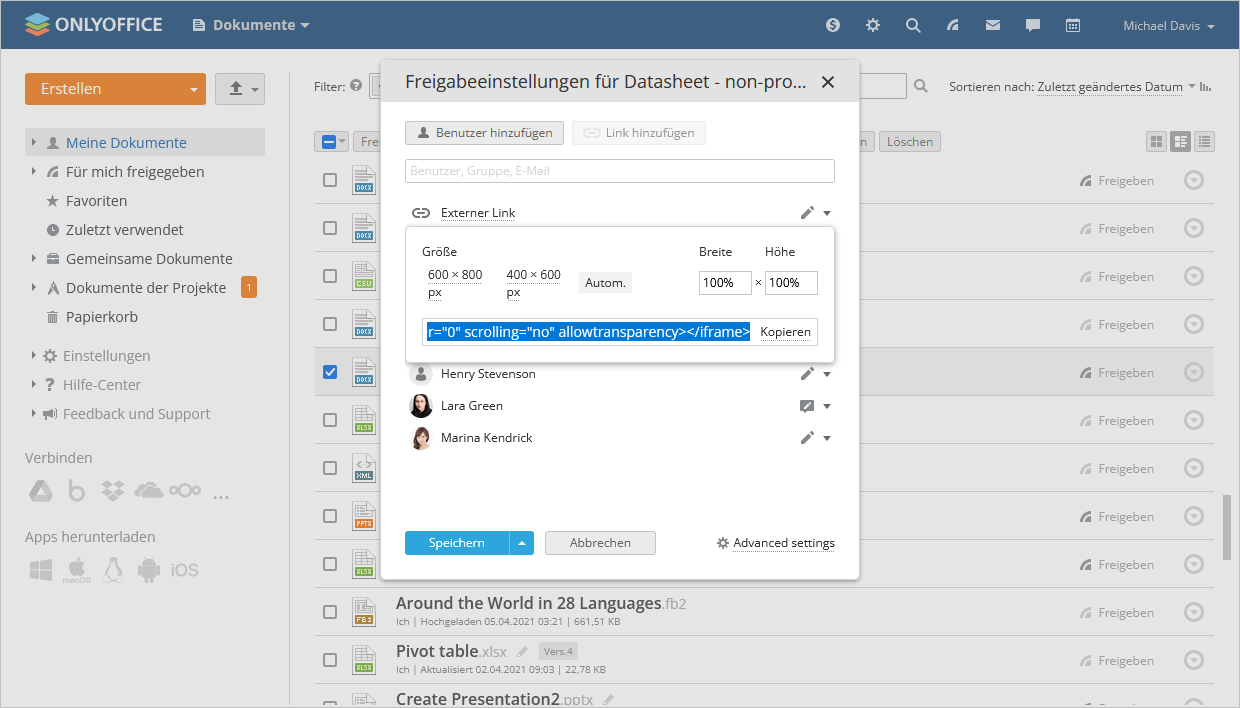Click Abbrechen button in dialog
Image resolution: width=1240 pixels, height=708 pixels.
(600, 543)
